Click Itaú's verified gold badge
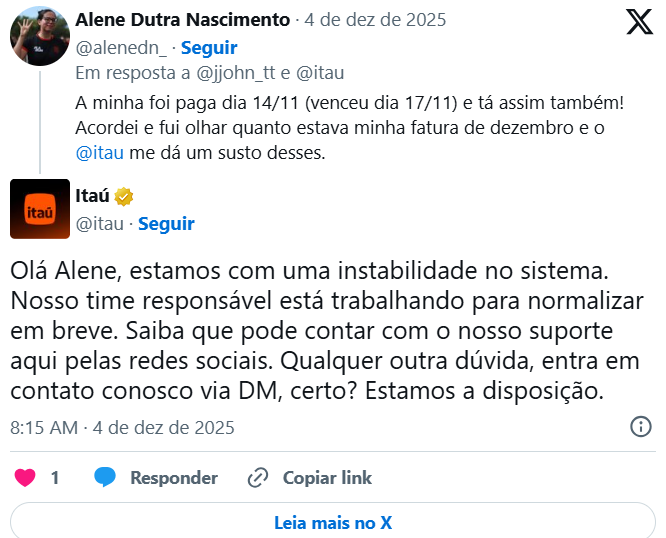Viewport: 666px width, 538px height. (x=124, y=197)
